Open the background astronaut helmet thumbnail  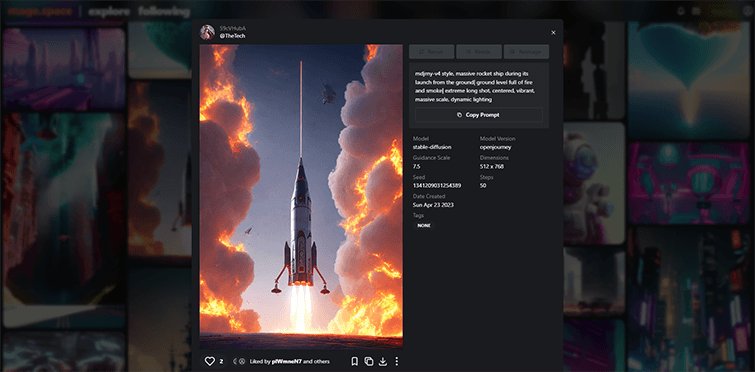pyautogui.click(x=594, y=183)
